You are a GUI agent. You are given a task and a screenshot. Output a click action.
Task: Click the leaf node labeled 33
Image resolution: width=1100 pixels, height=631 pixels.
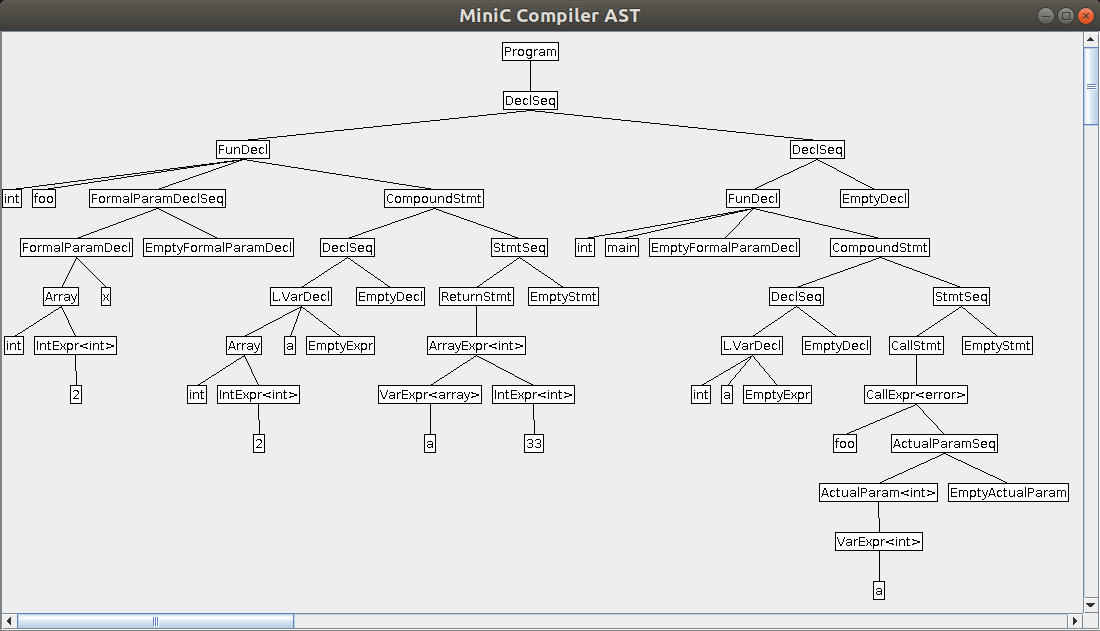(534, 444)
